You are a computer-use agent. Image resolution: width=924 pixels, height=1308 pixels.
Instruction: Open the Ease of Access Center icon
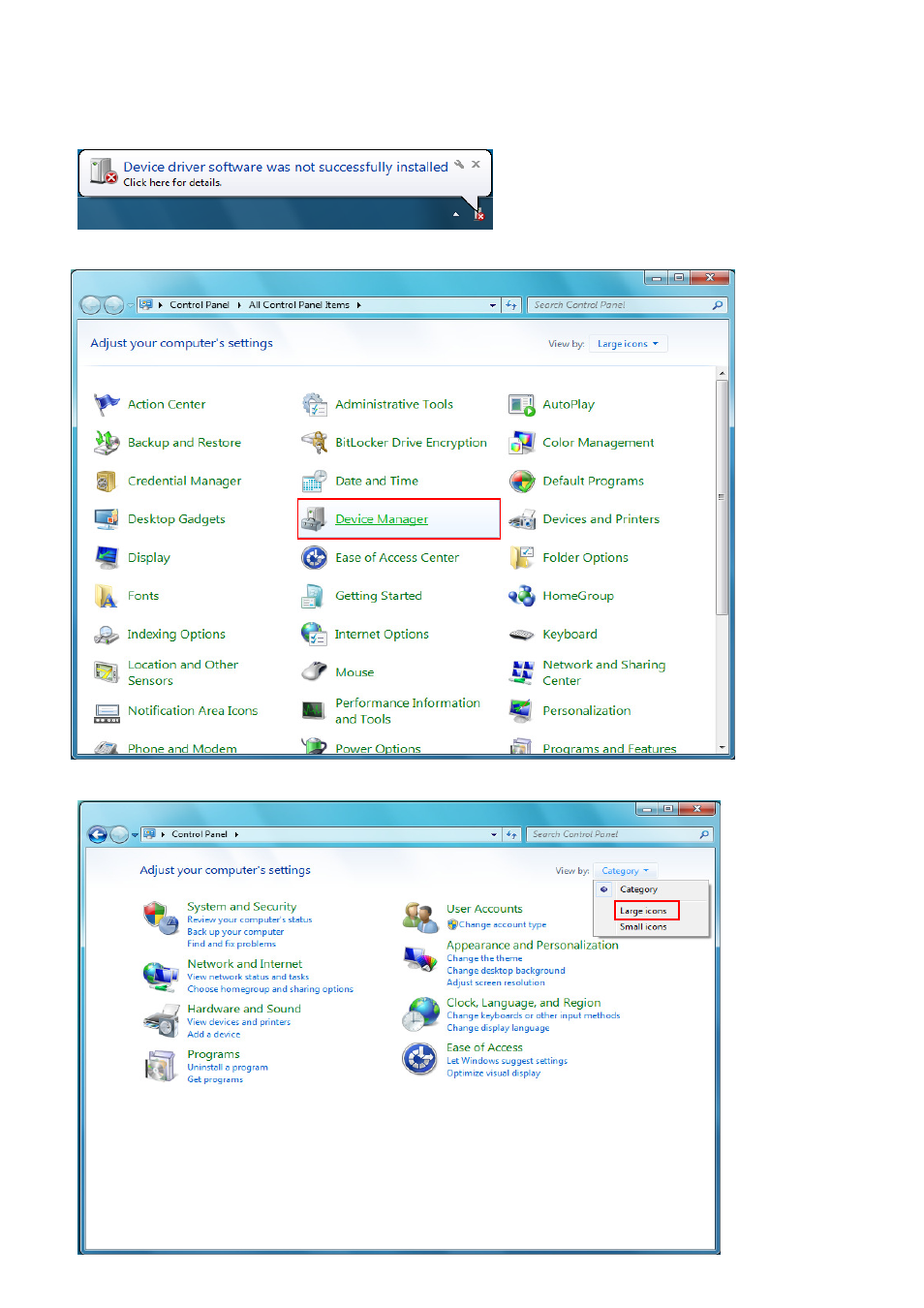coord(314,557)
